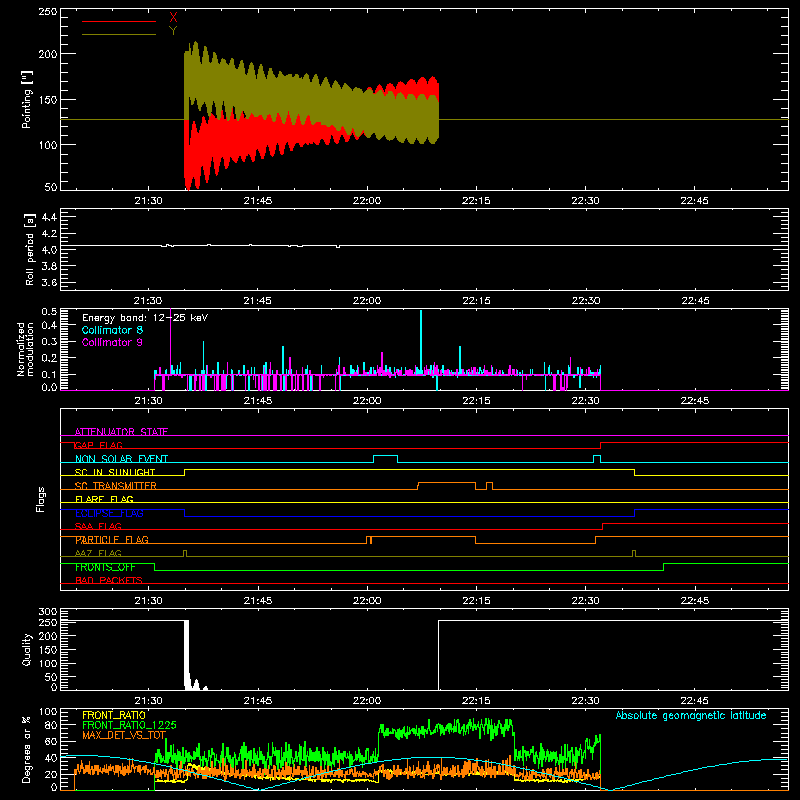The width and height of the screenshot is (800, 800).
Task: Click the yellow FRONT_RATIO legend entry
Action: pyautogui.click(x=114, y=715)
